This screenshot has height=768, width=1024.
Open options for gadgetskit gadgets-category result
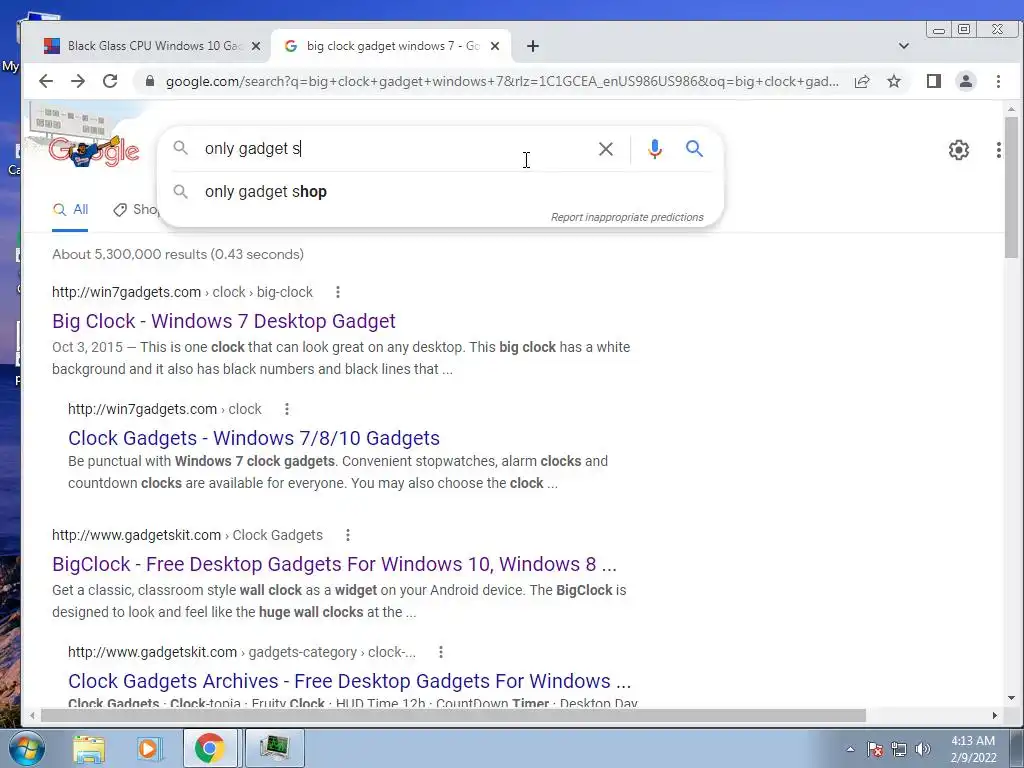(441, 652)
